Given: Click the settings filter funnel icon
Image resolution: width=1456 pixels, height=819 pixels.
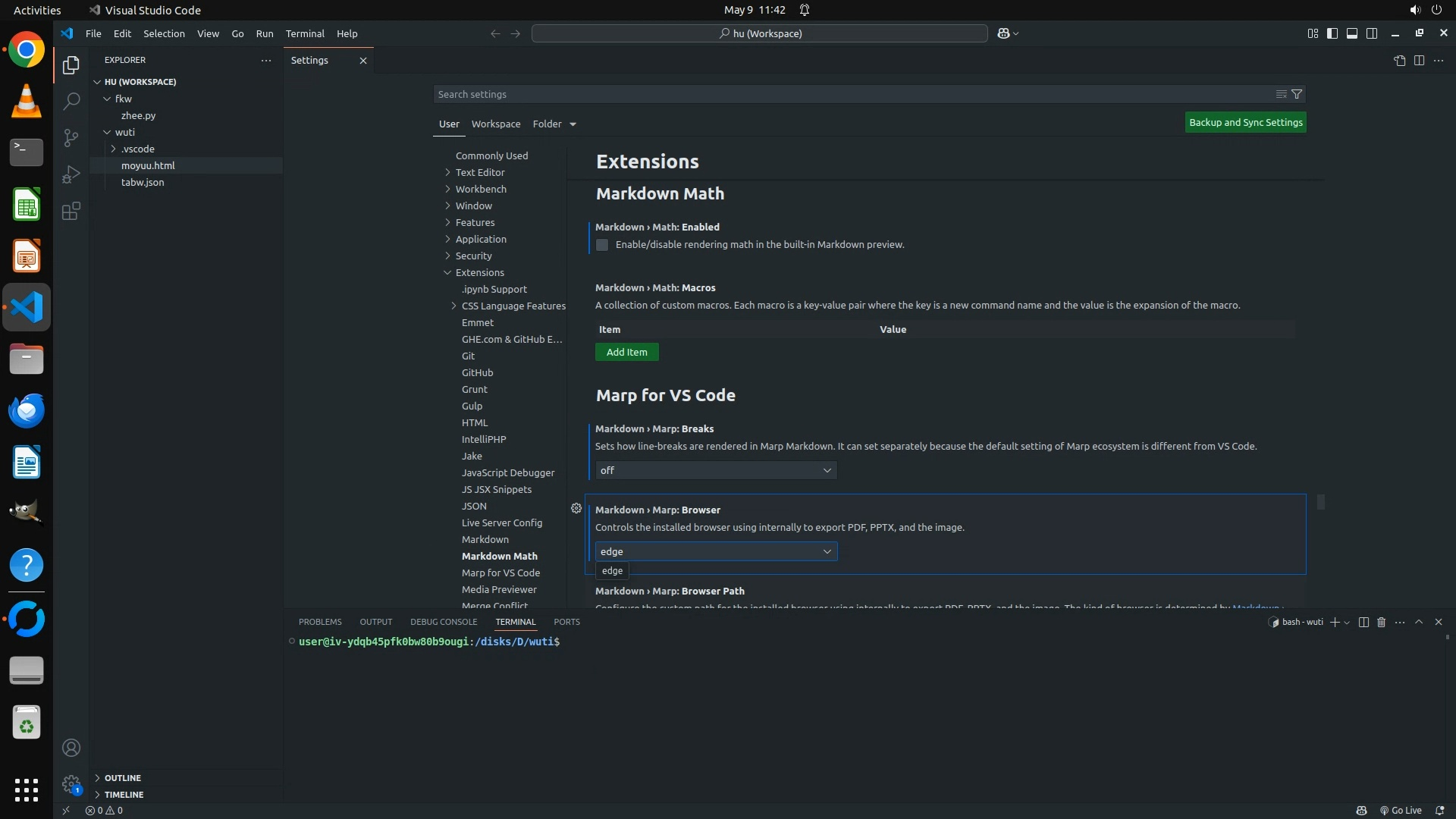Looking at the screenshot, I should point(1297,94).
